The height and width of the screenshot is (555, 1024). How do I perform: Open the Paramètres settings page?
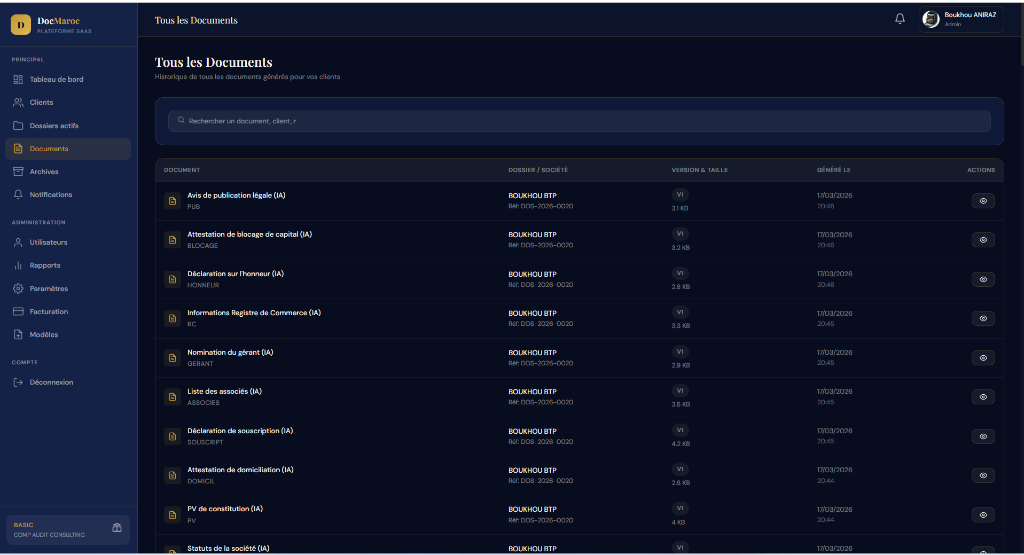point(49,289)
